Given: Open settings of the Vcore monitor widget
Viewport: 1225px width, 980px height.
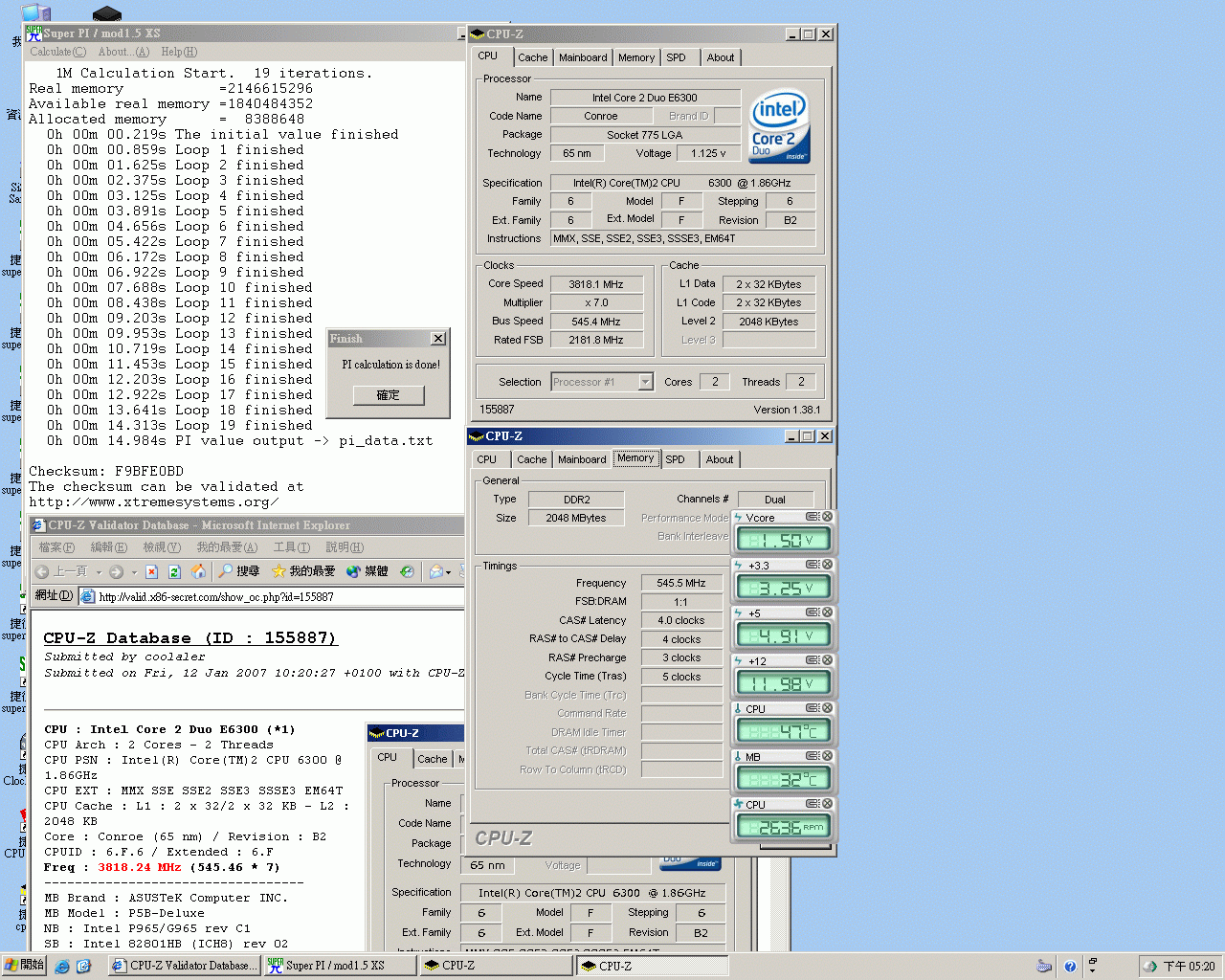Looking at the screenshot, I should (x=812, y=517).
